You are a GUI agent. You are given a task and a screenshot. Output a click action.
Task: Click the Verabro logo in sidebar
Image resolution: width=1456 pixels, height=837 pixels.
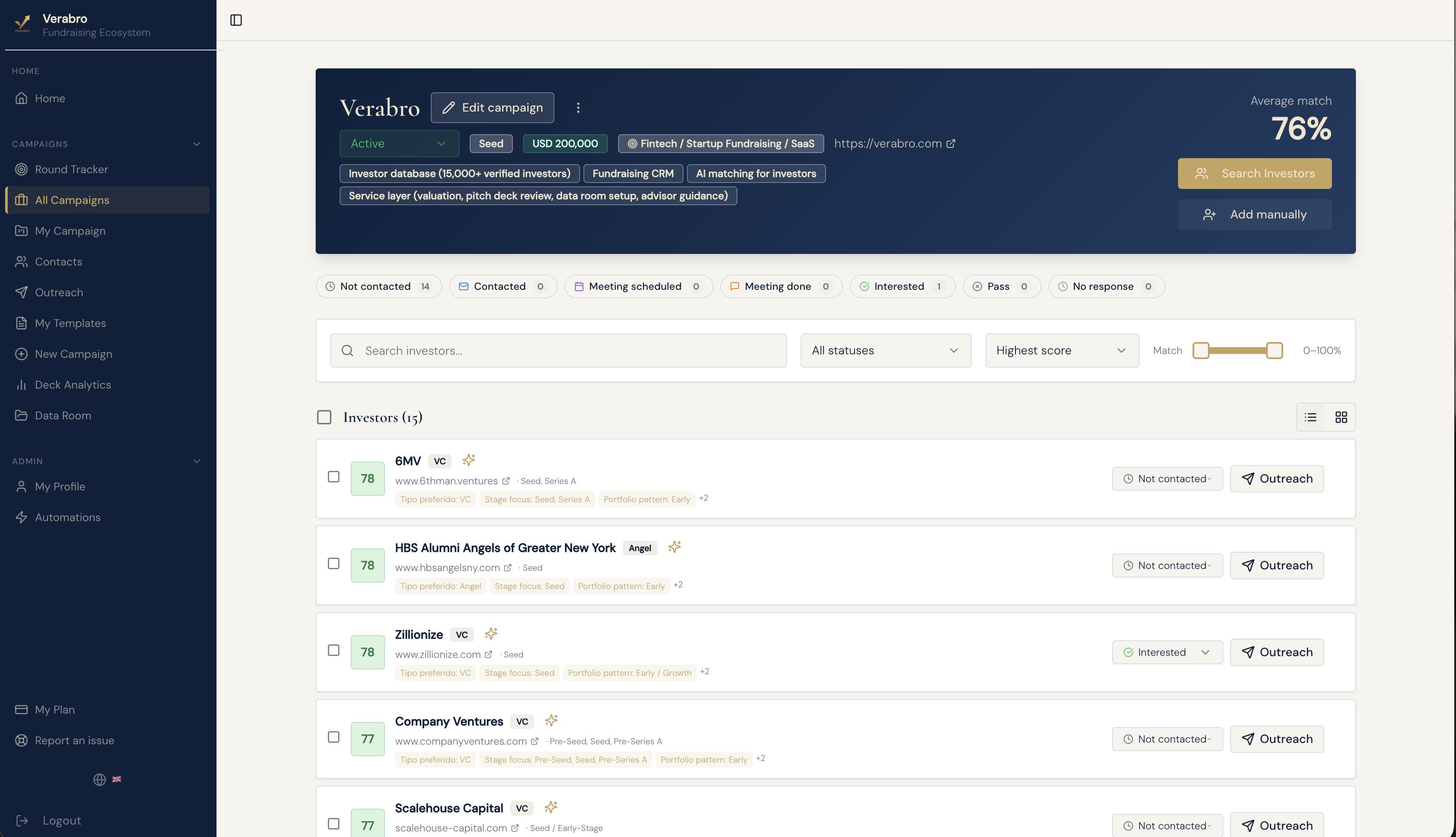[x=22, y=24]
